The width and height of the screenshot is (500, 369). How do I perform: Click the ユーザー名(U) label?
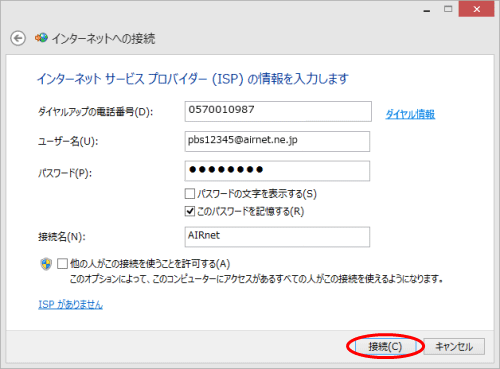[68, 142]
